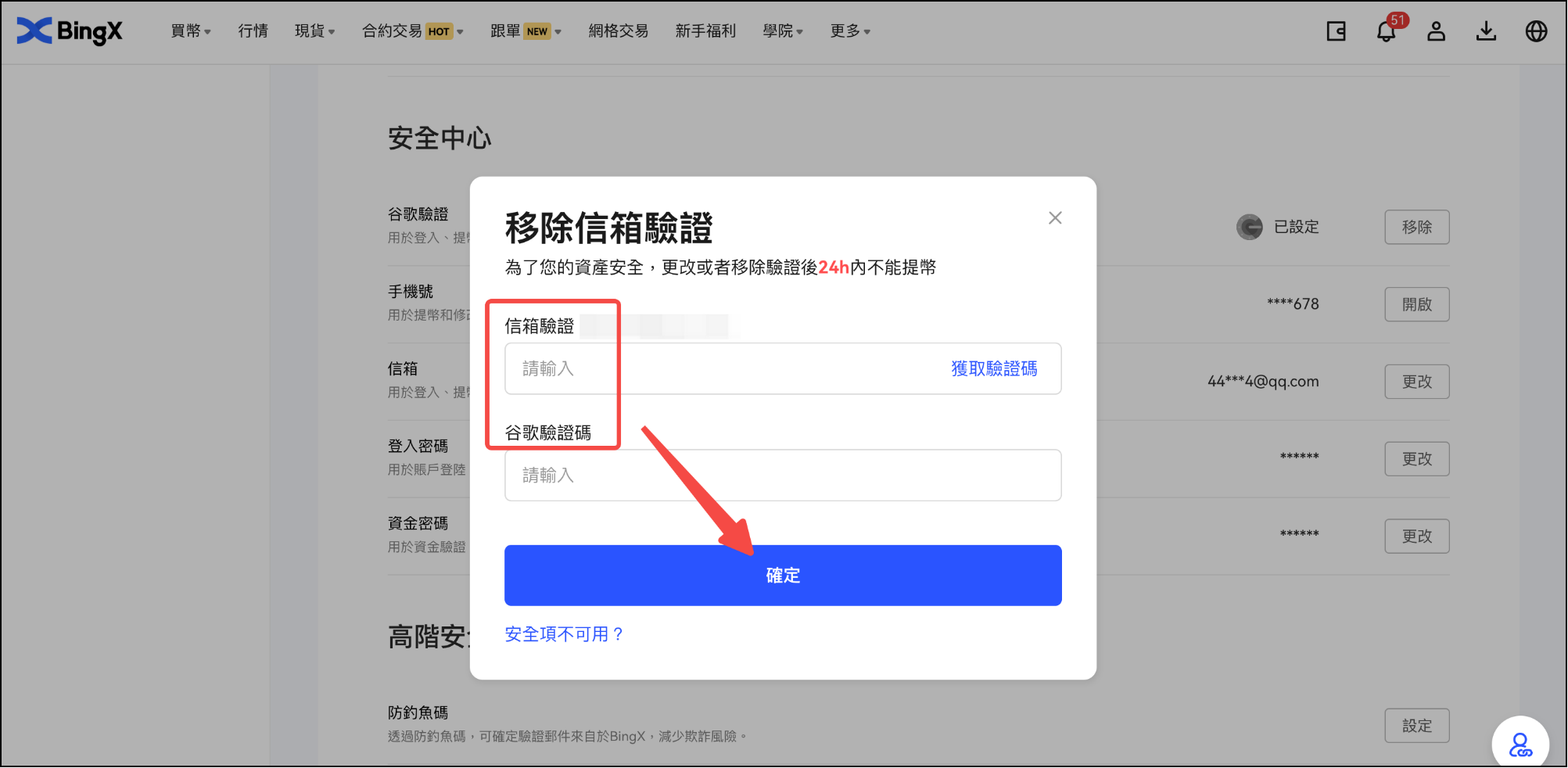Viewport: 1568px width, 768px height.
Task: Expand the 合約交易 dropdown menu
Action: pos(412,31)
